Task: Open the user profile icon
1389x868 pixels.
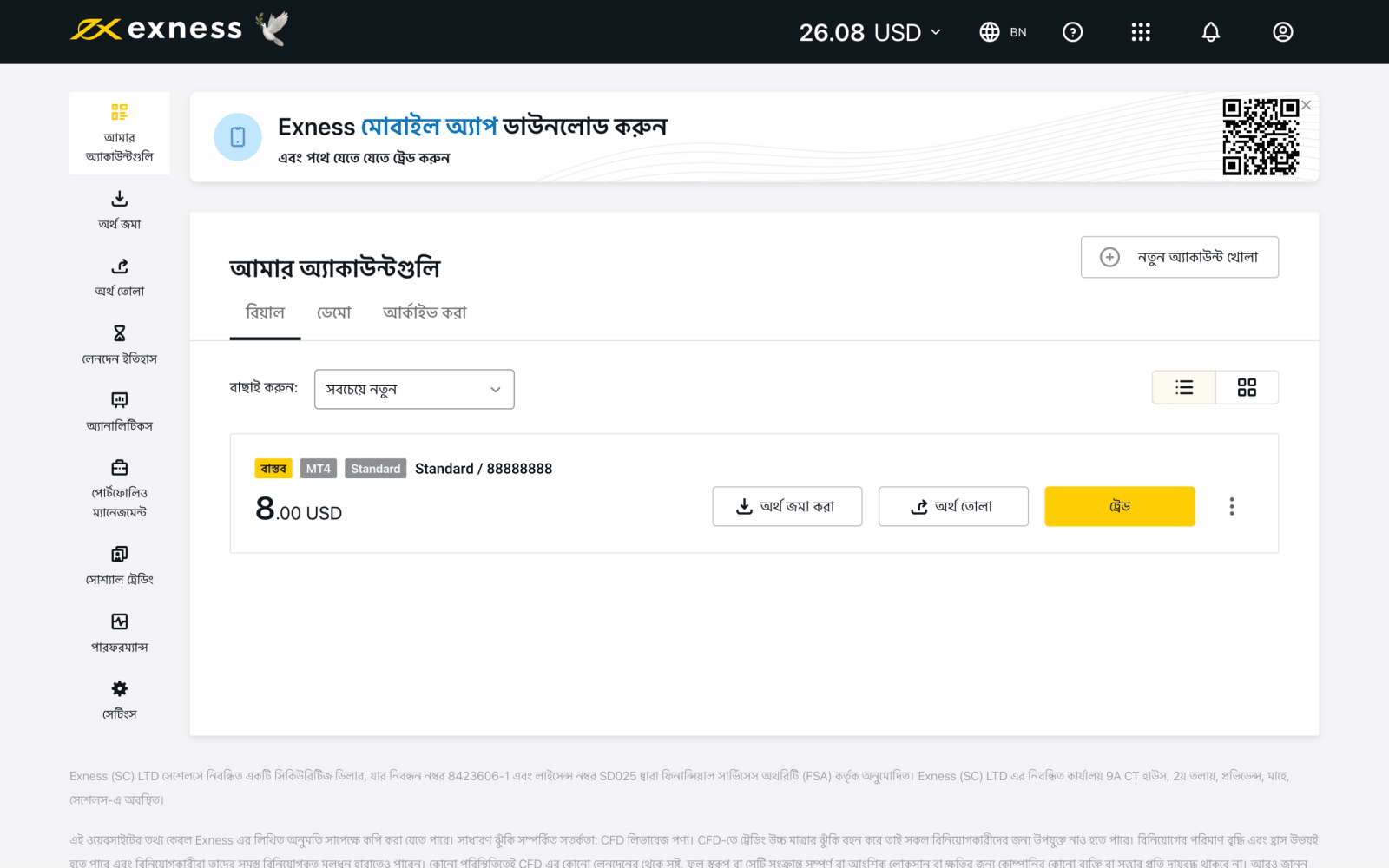Action: pos(1283,32)
